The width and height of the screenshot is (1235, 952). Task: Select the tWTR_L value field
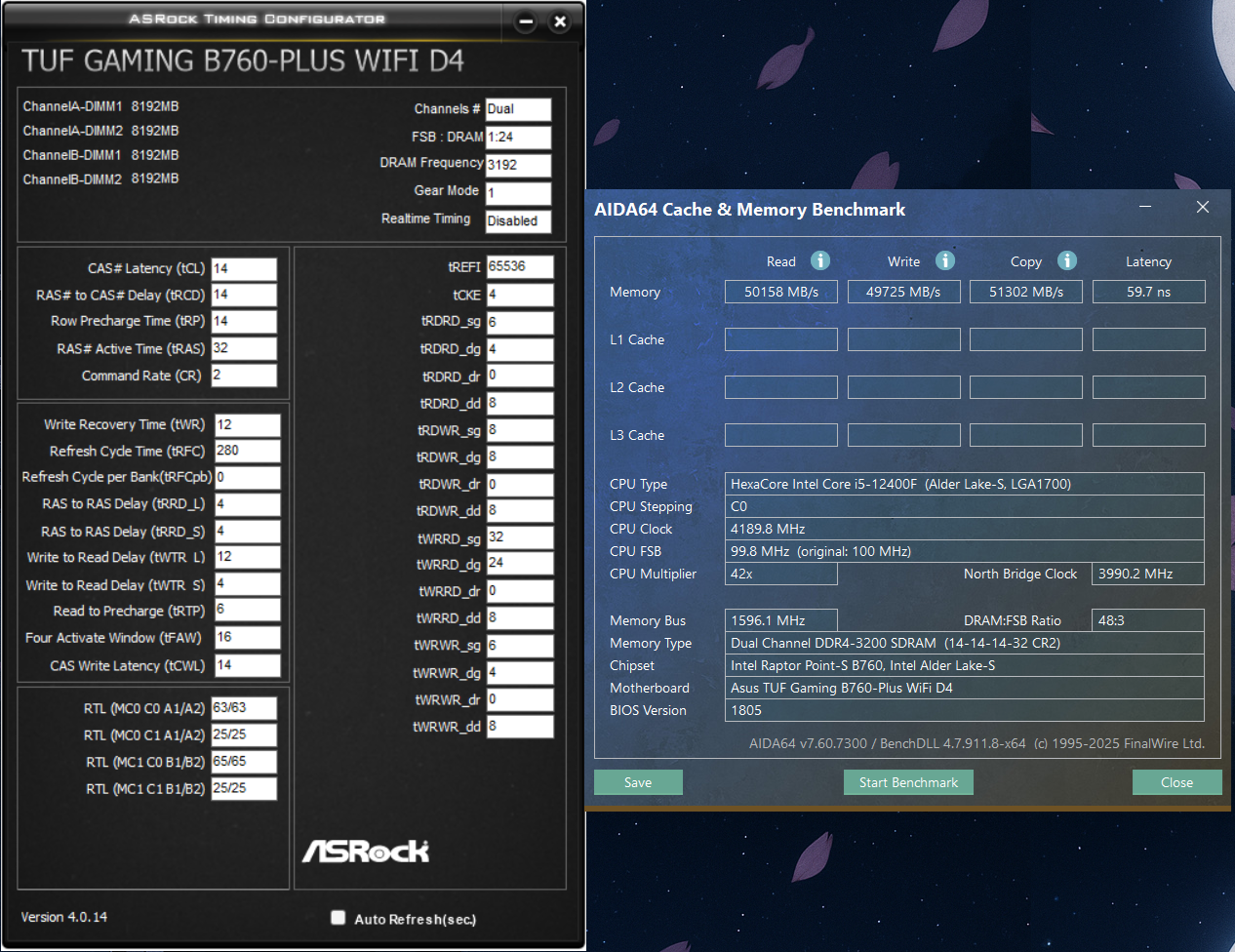248,558
